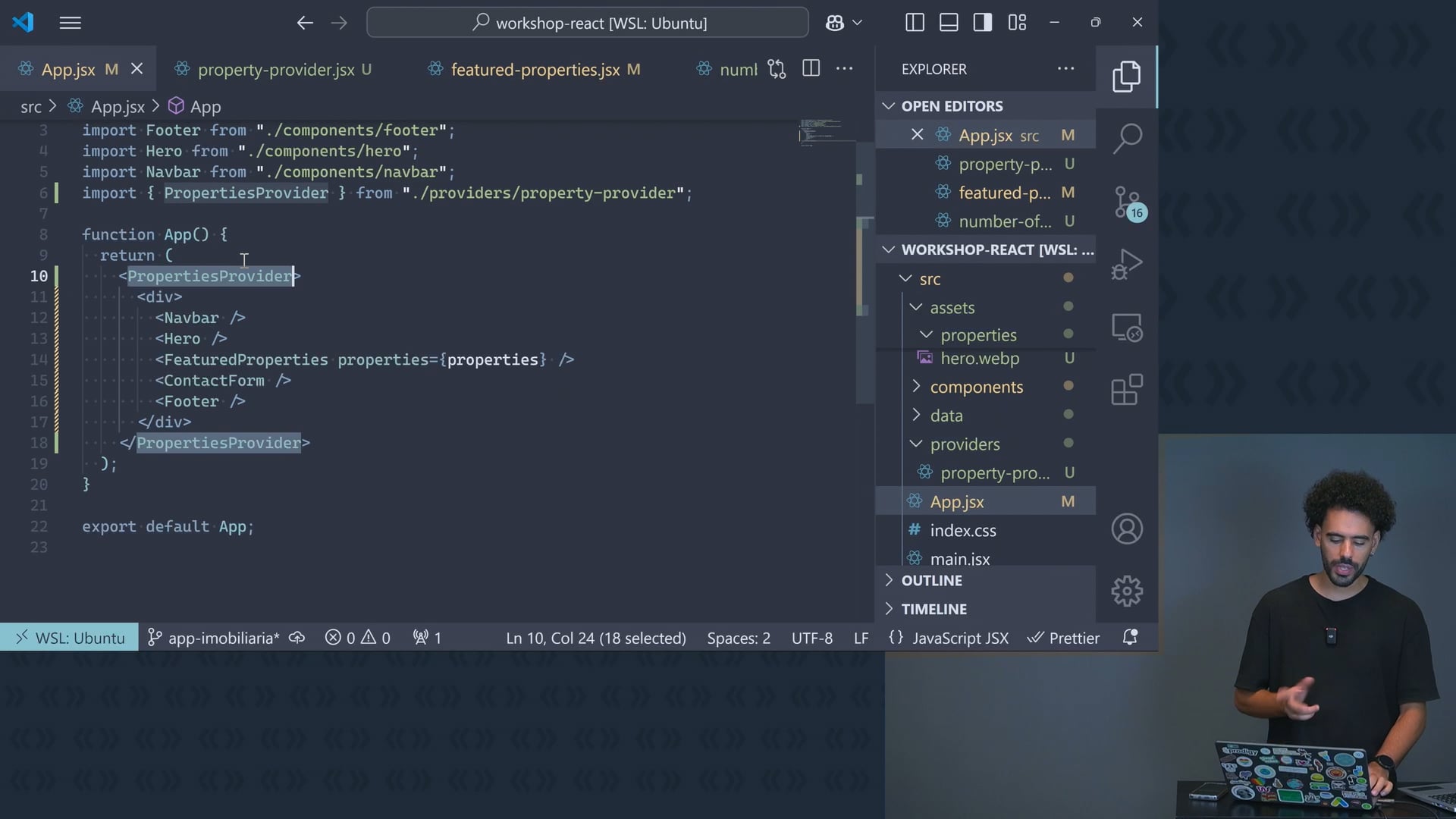Toggle Panel visibility layout button
This screenshot has width=1456, height=819.
pos(949,23)
